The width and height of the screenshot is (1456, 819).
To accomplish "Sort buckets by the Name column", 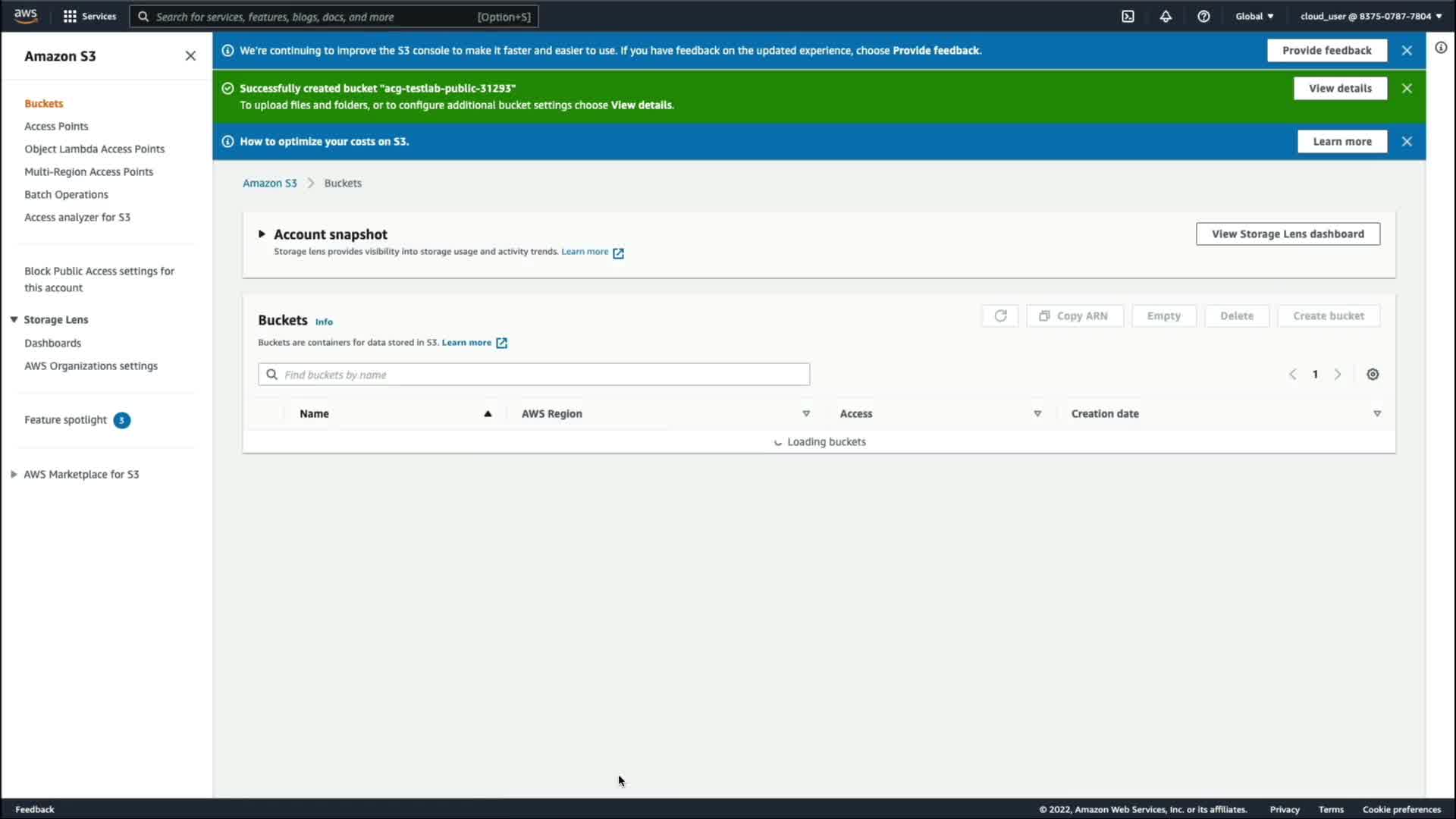I will (x=315, y=413).
